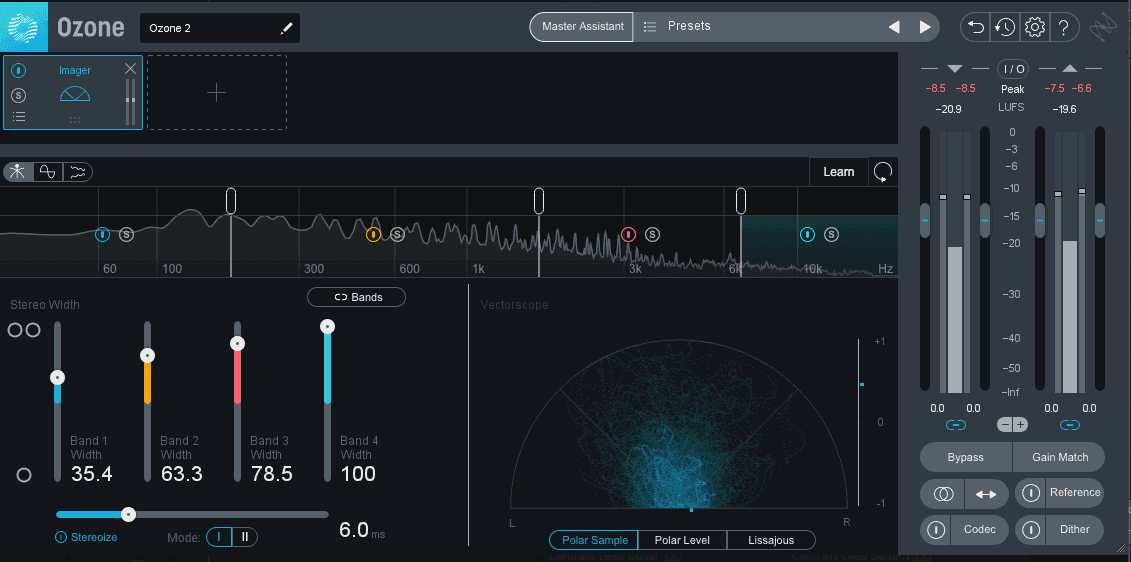Enable the Dither power toggle
Viewport: 1131px width, 562px height.
[1031, 530]
